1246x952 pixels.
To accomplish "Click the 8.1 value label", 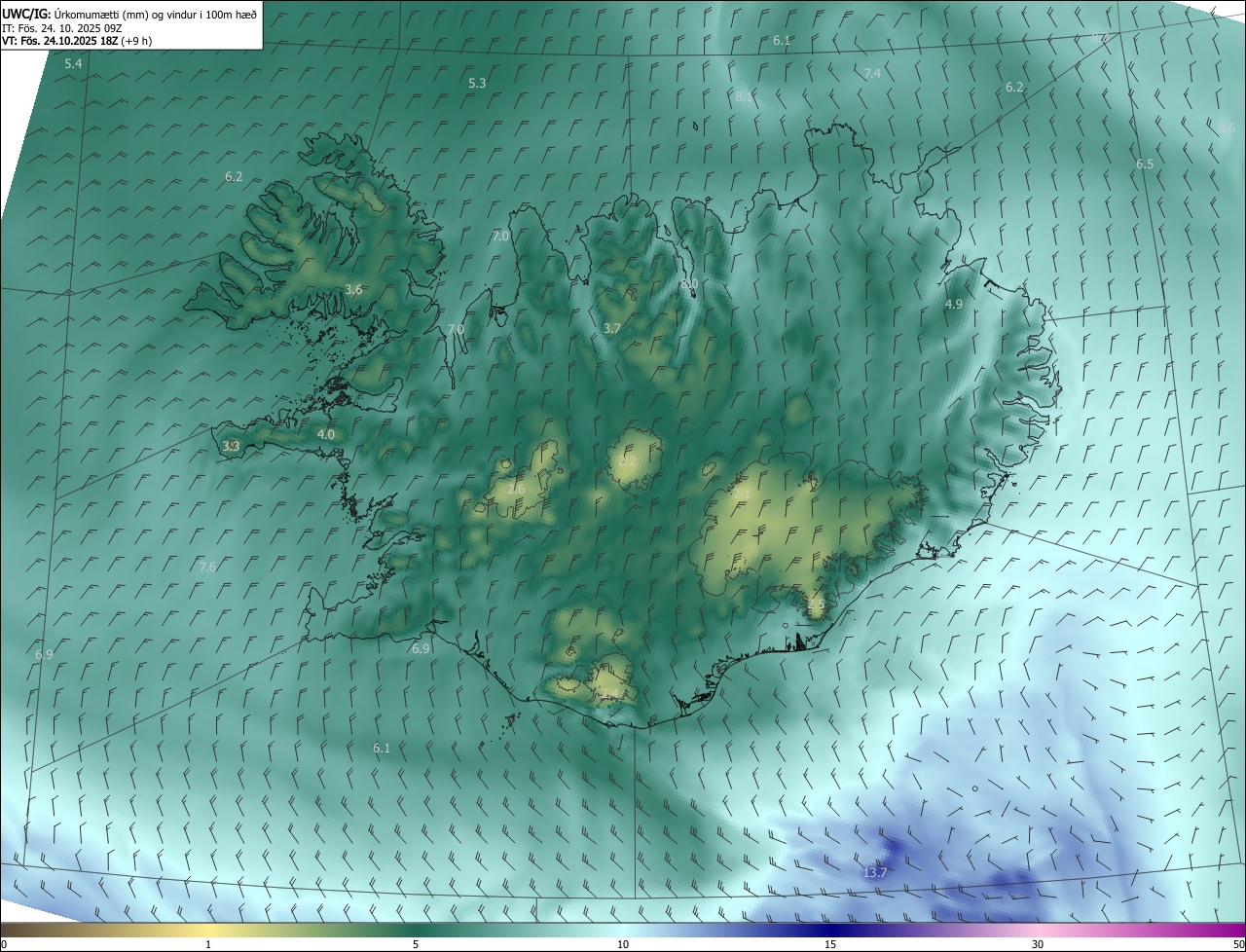I will (x=745, y=96).
